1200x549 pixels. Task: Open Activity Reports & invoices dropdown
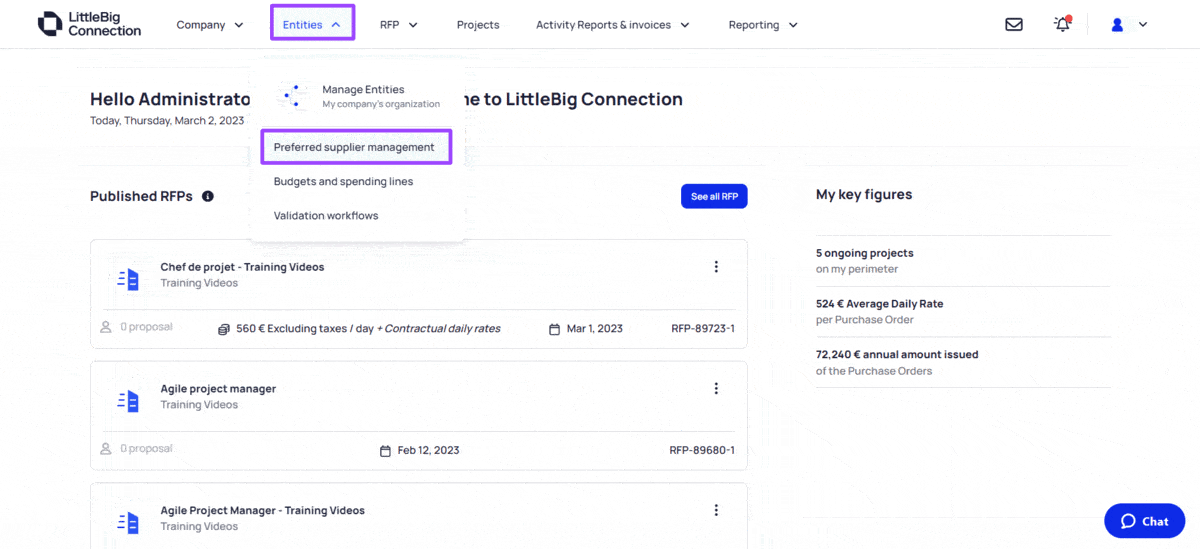point(612,25)
